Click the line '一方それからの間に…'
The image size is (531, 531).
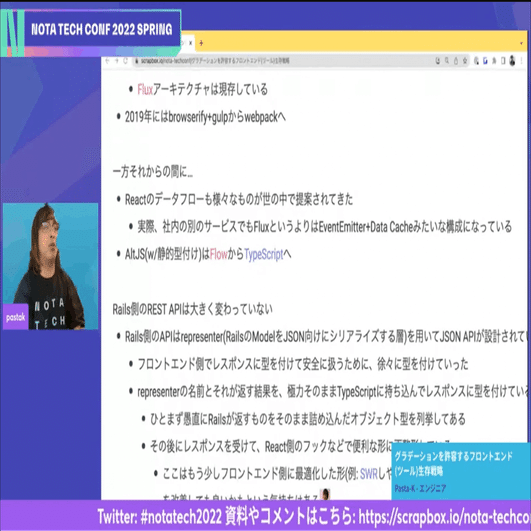tap(153, 172)
